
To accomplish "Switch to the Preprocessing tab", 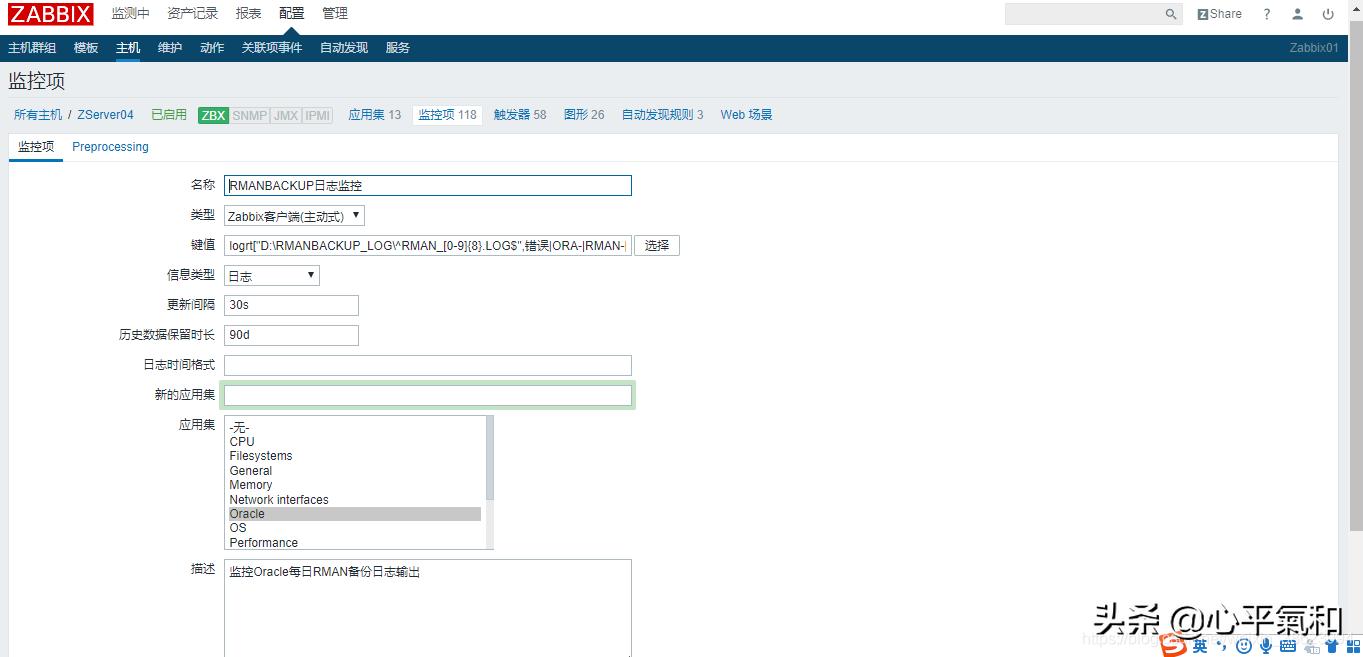I will pos(110,146).
